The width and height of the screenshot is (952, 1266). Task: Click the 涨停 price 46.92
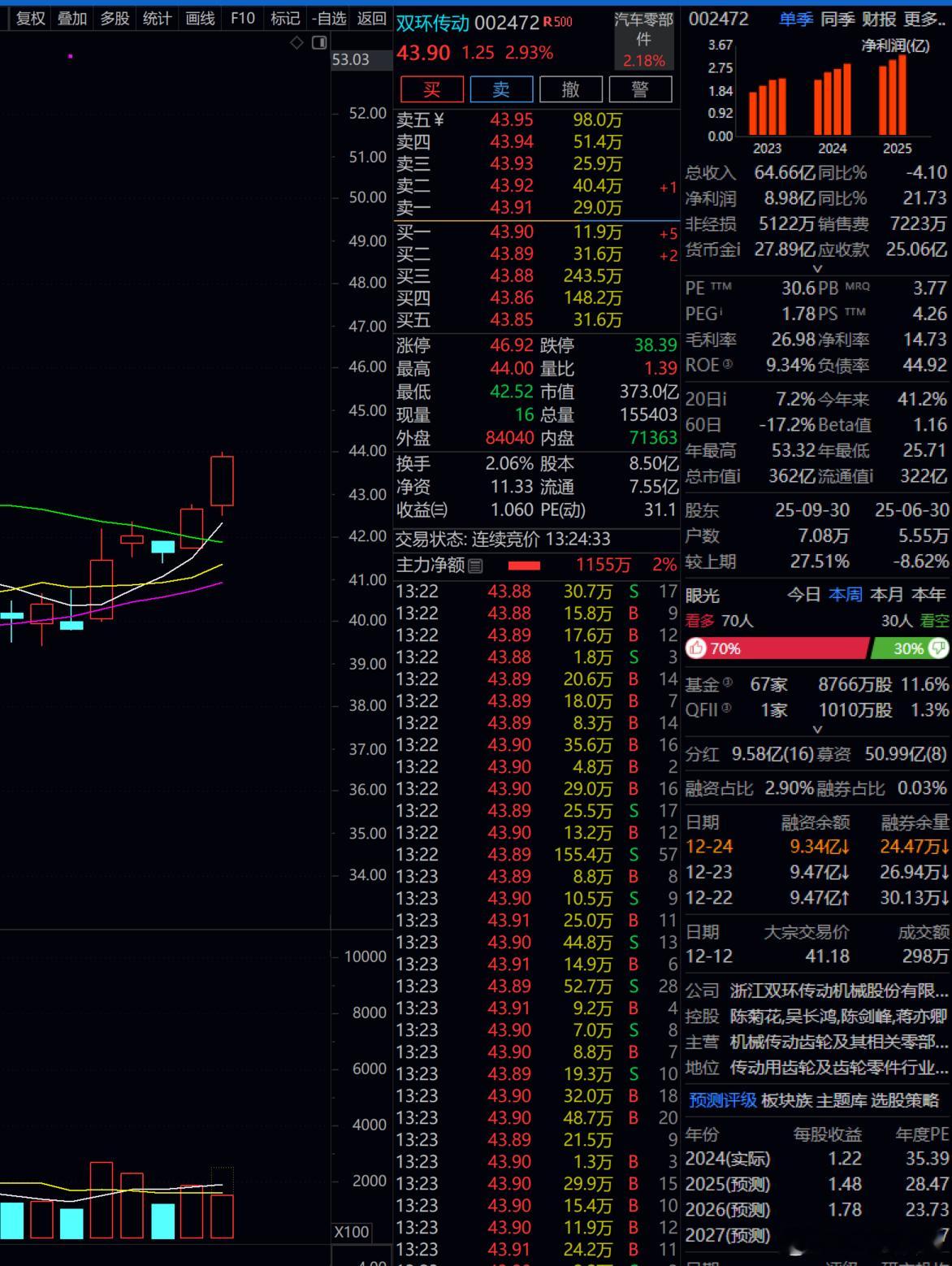pos(511,345)
